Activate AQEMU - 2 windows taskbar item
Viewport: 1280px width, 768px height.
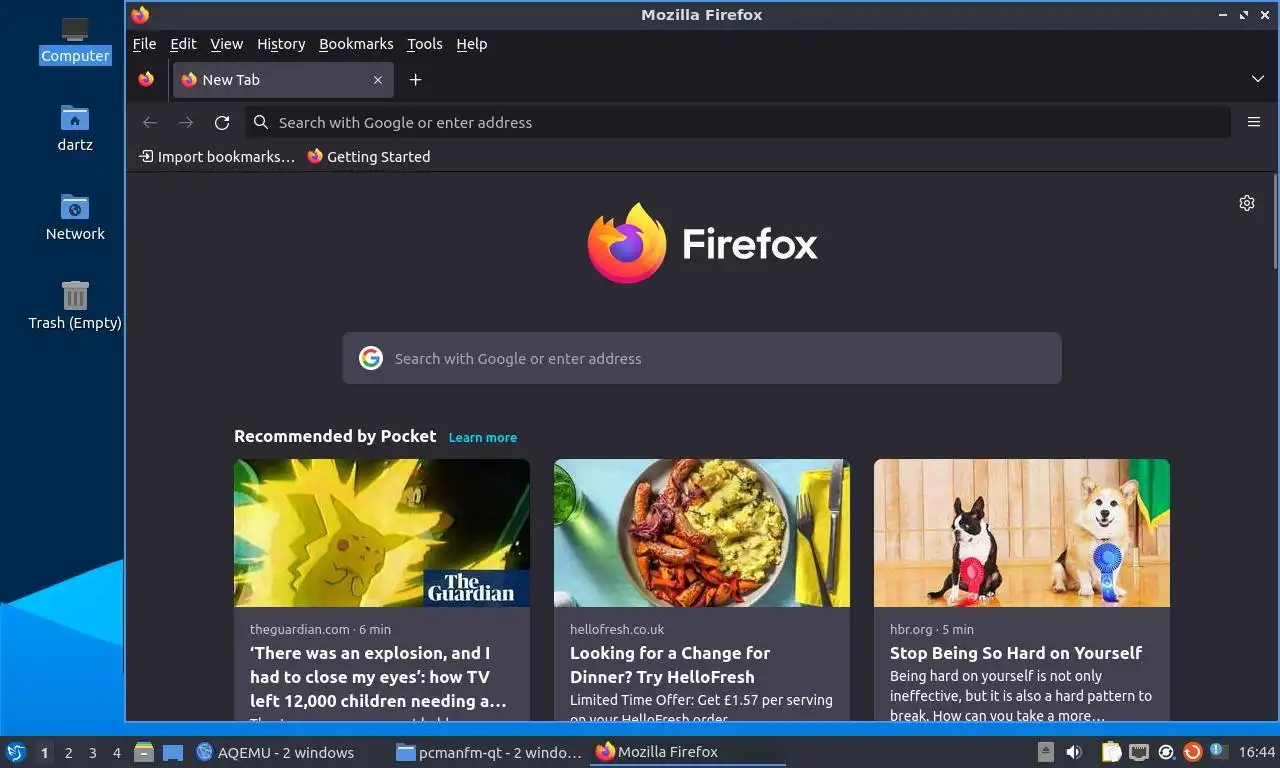288,752
